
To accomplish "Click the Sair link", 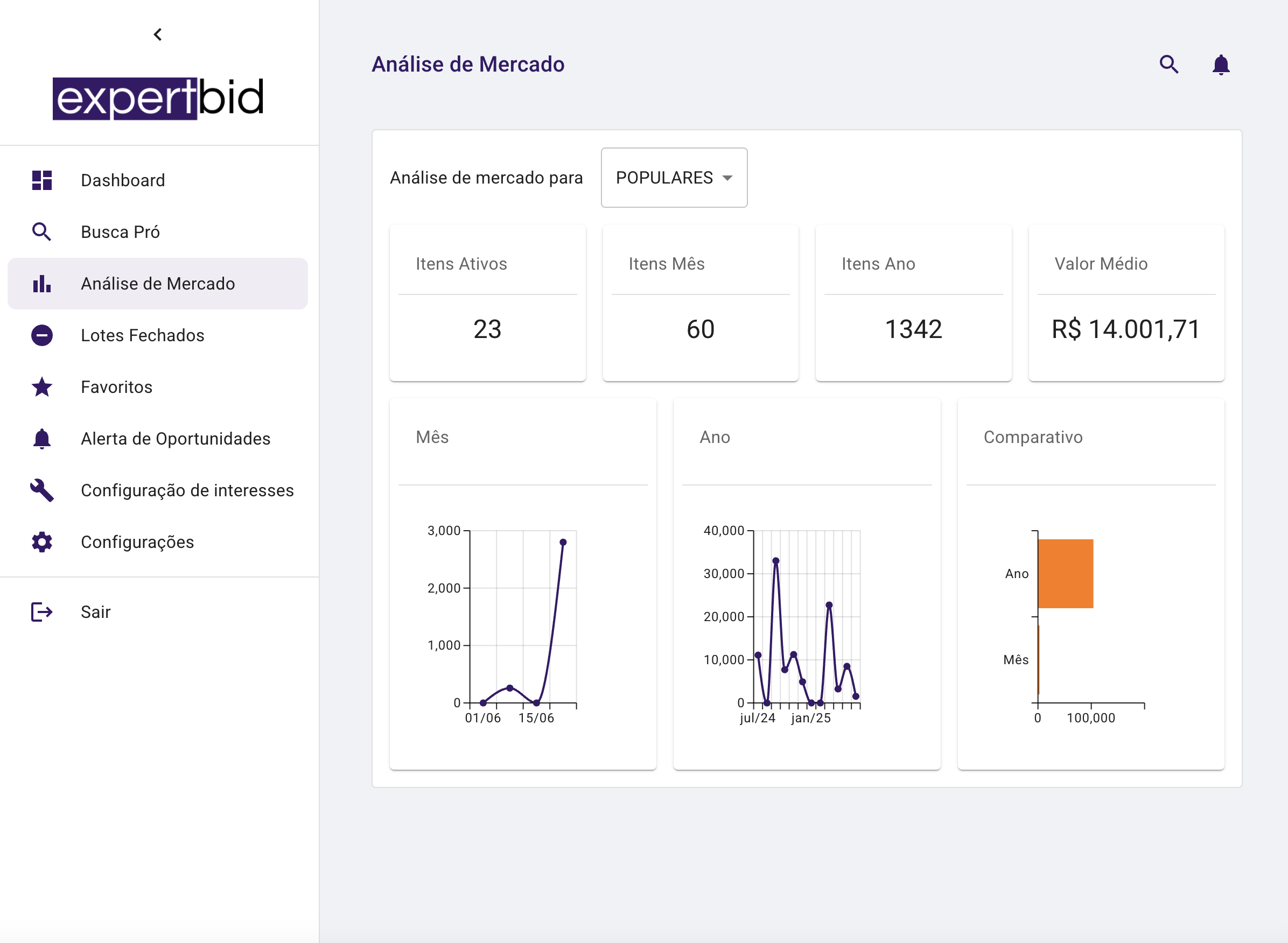I will tap(95, 611).
